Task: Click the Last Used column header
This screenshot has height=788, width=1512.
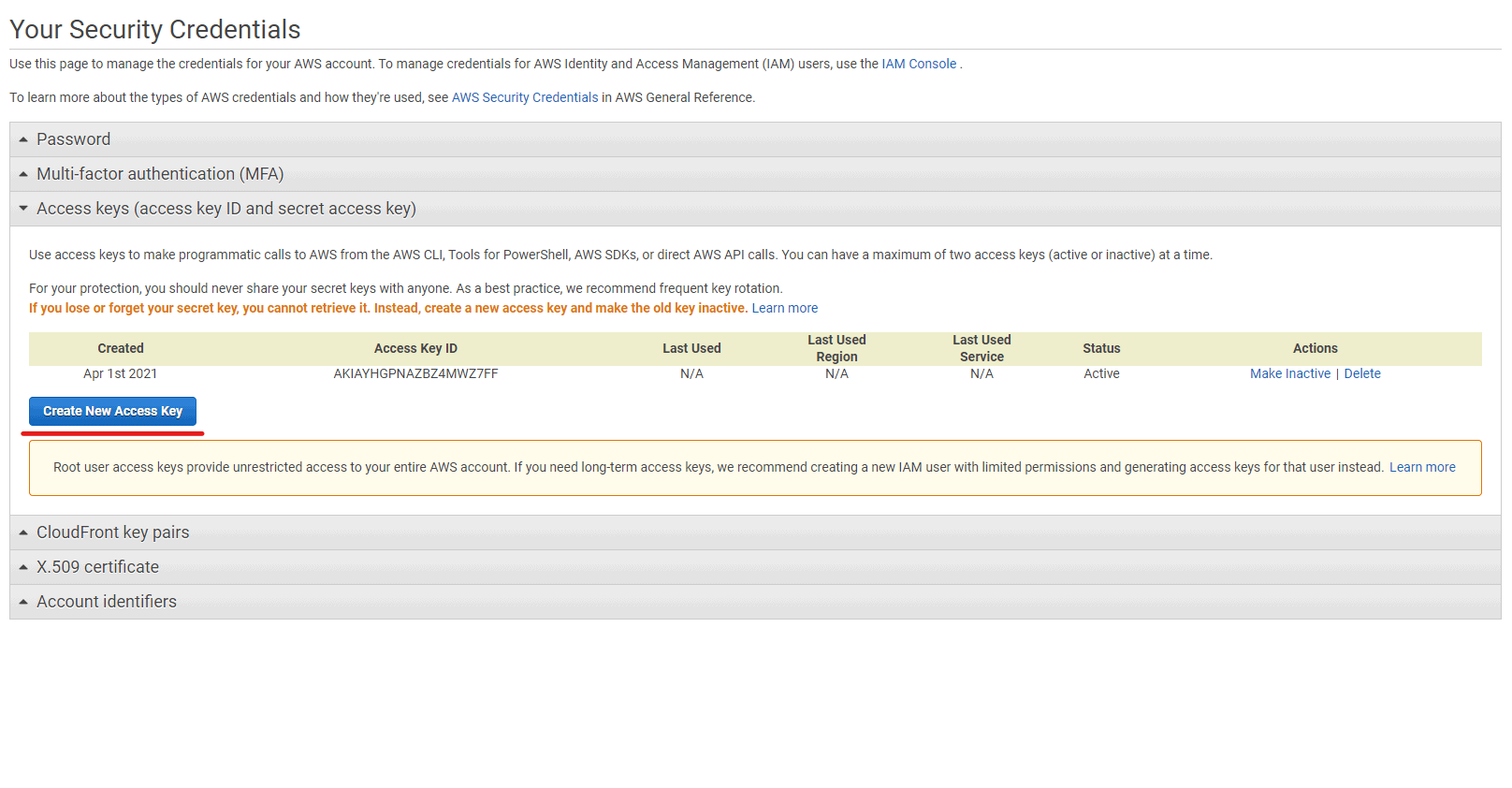Action: (691, 348)
